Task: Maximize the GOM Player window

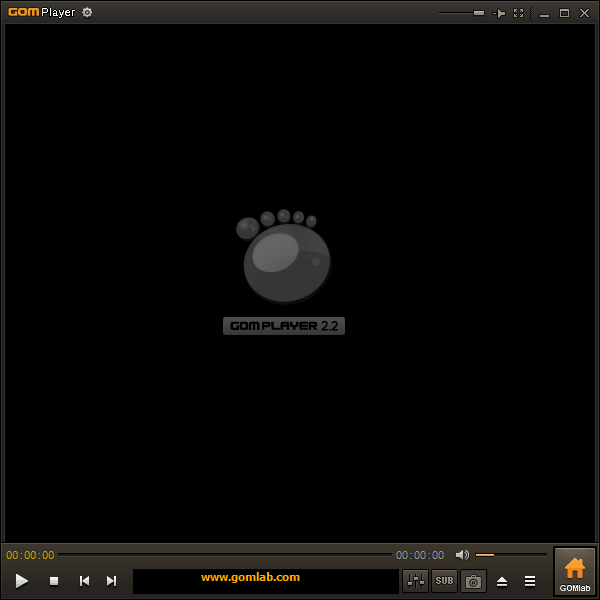Action: (564, 13)
